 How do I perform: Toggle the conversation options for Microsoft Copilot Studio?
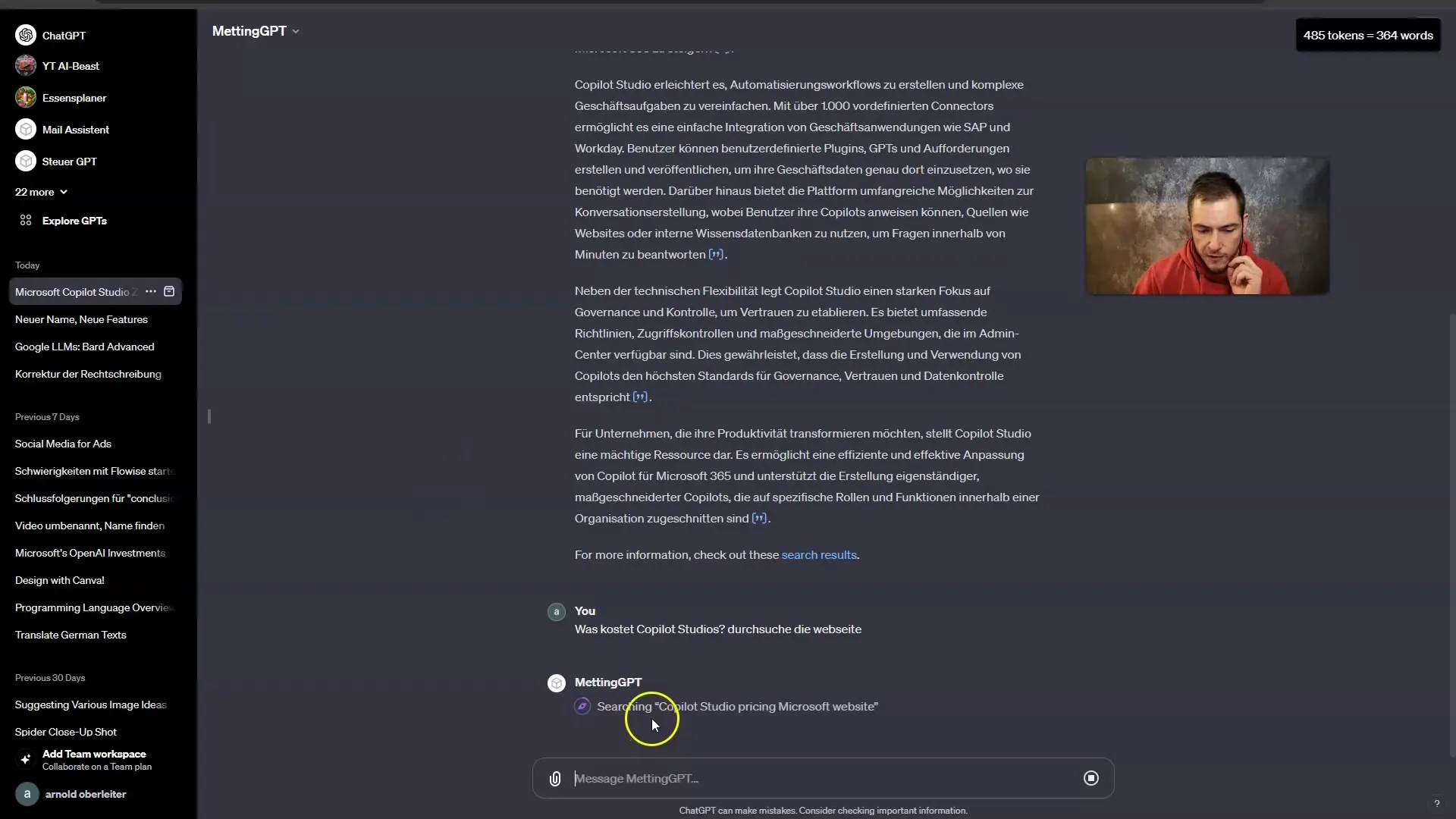(x=150, y=291)
